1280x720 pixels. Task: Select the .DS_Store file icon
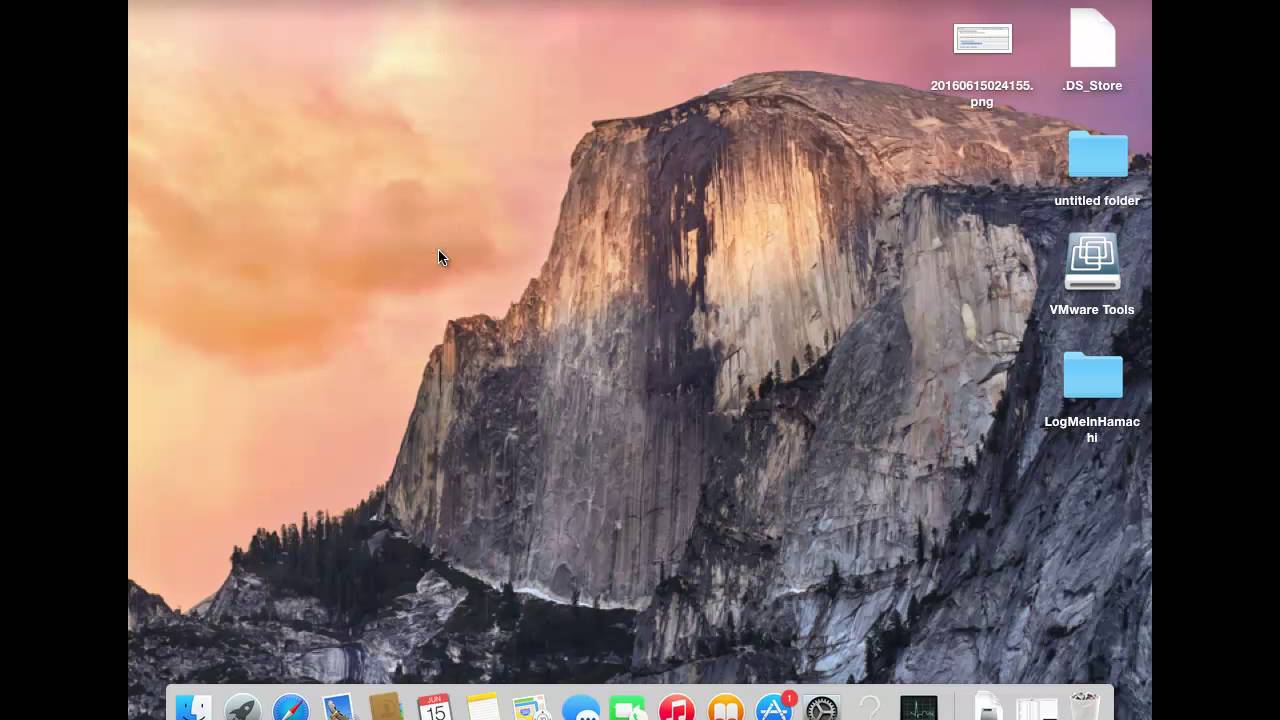click(1092, 38)
